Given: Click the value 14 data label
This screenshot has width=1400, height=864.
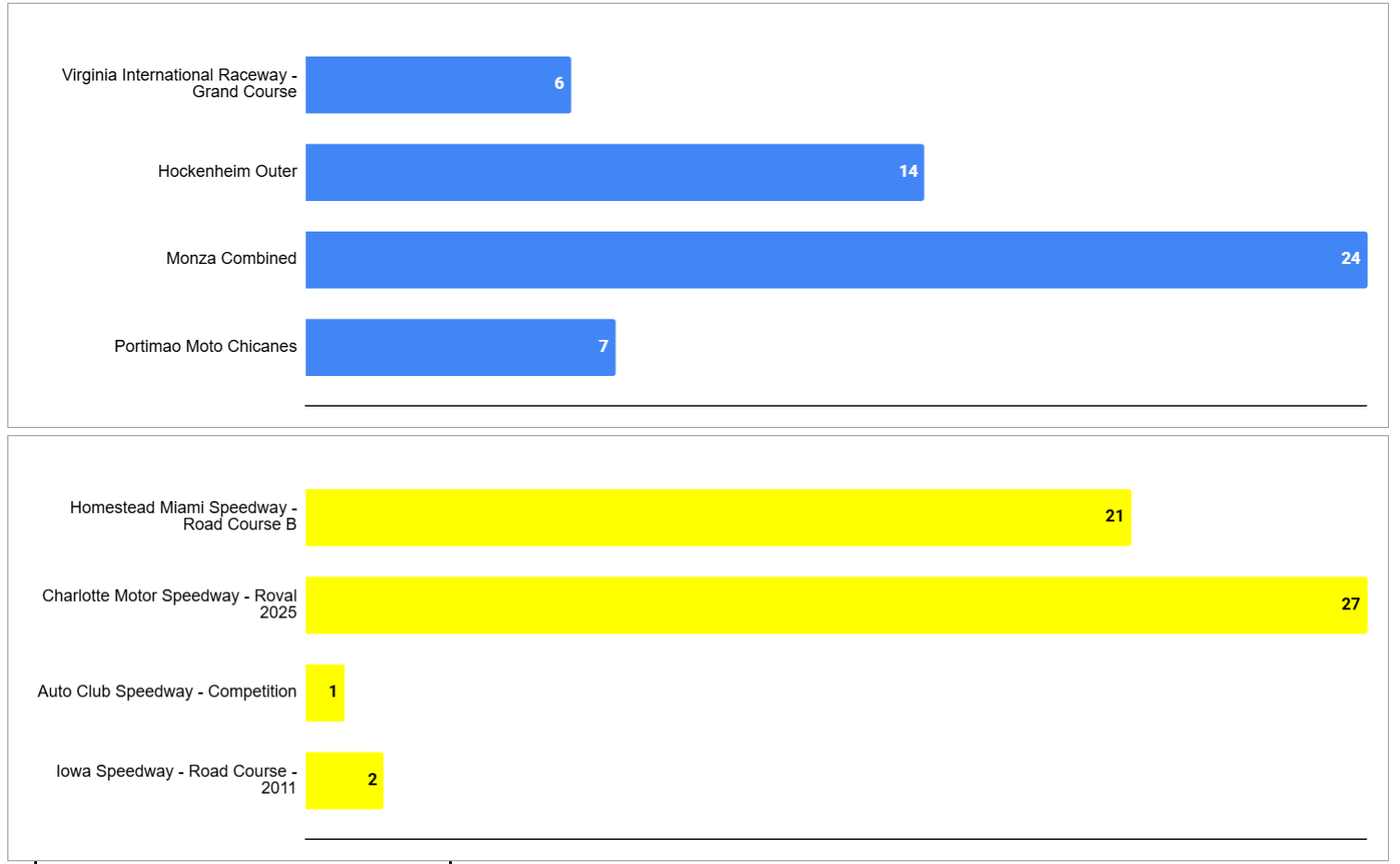Looking at the screenshot, I should point(908,171).
